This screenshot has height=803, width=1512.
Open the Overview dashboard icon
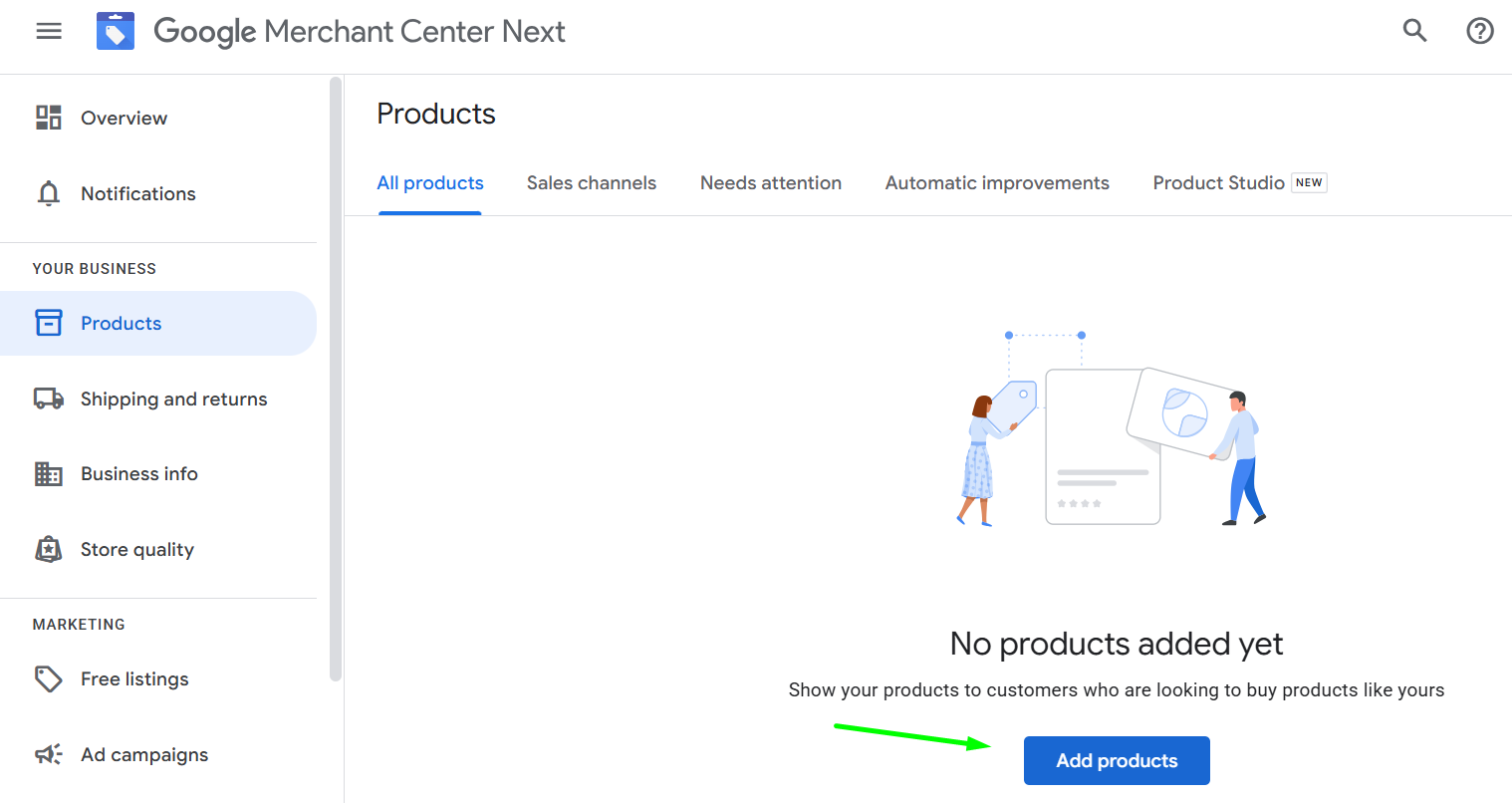pos(48,118)
